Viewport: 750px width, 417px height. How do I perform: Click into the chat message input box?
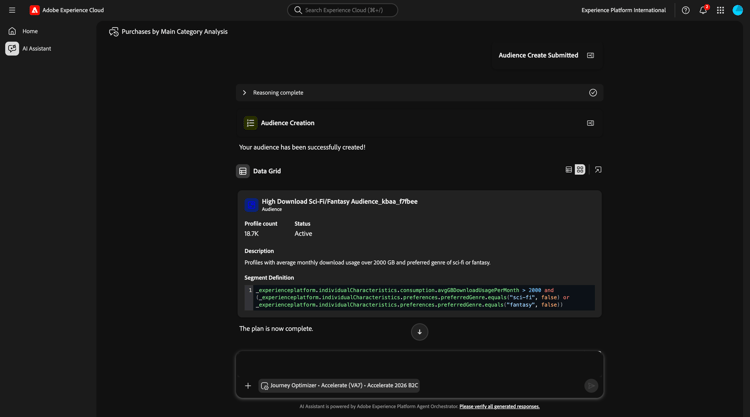(419, 364)
